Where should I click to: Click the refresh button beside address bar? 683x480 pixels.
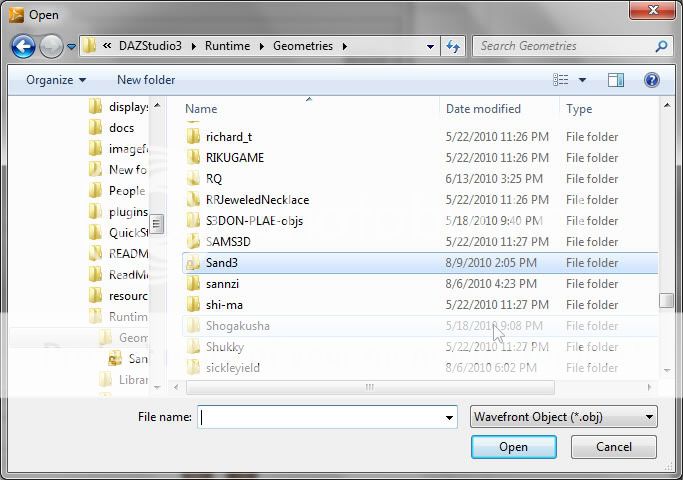coord(454,46)
